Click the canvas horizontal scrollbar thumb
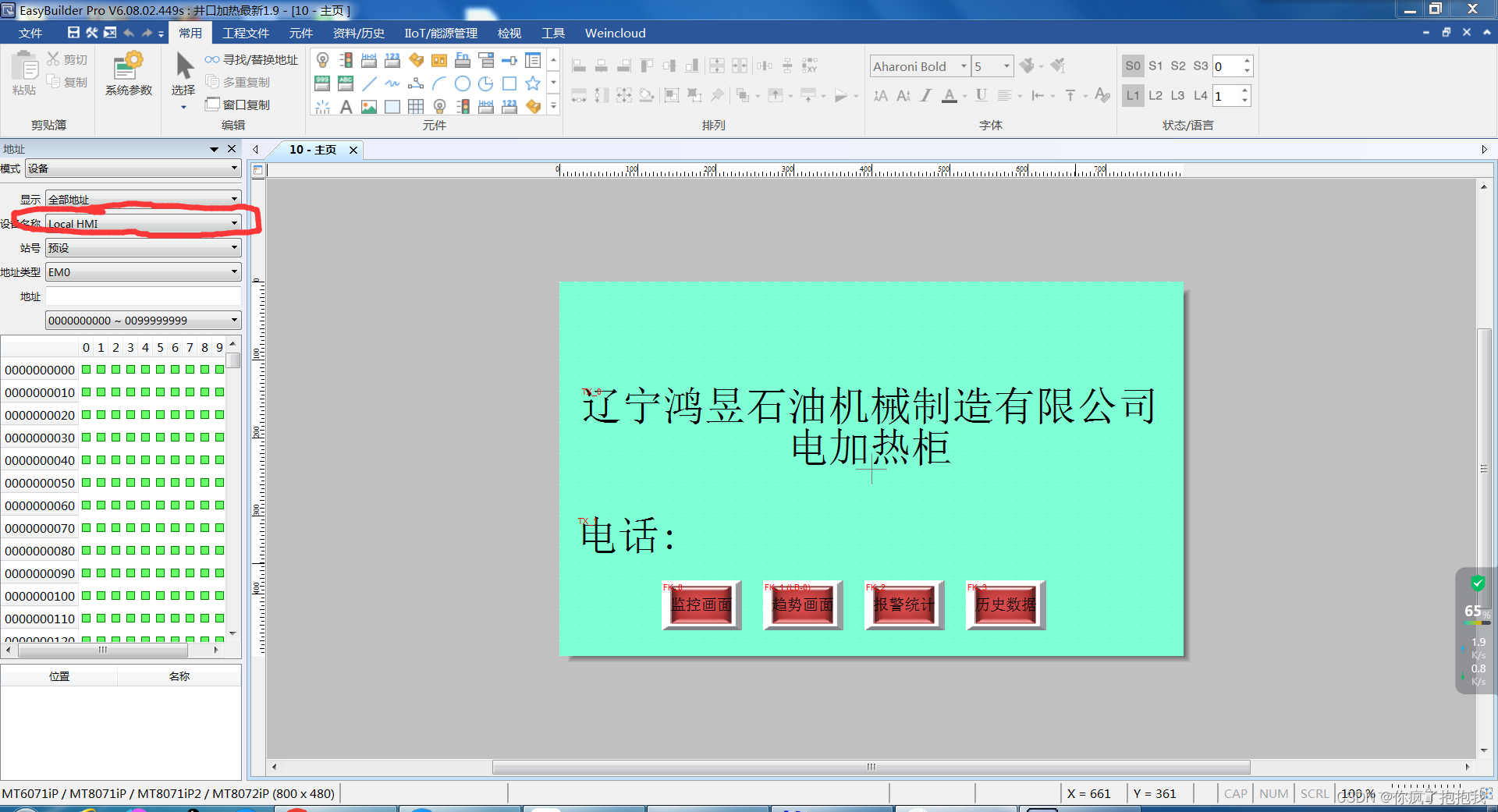Screen dimensions: 1498x812 click(871, 767)
